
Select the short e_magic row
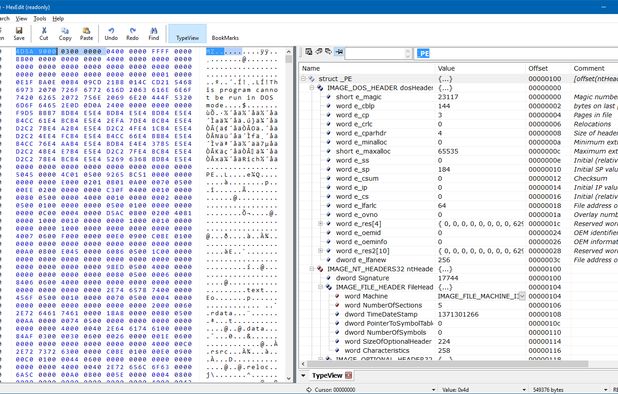(x=458, y=97)
